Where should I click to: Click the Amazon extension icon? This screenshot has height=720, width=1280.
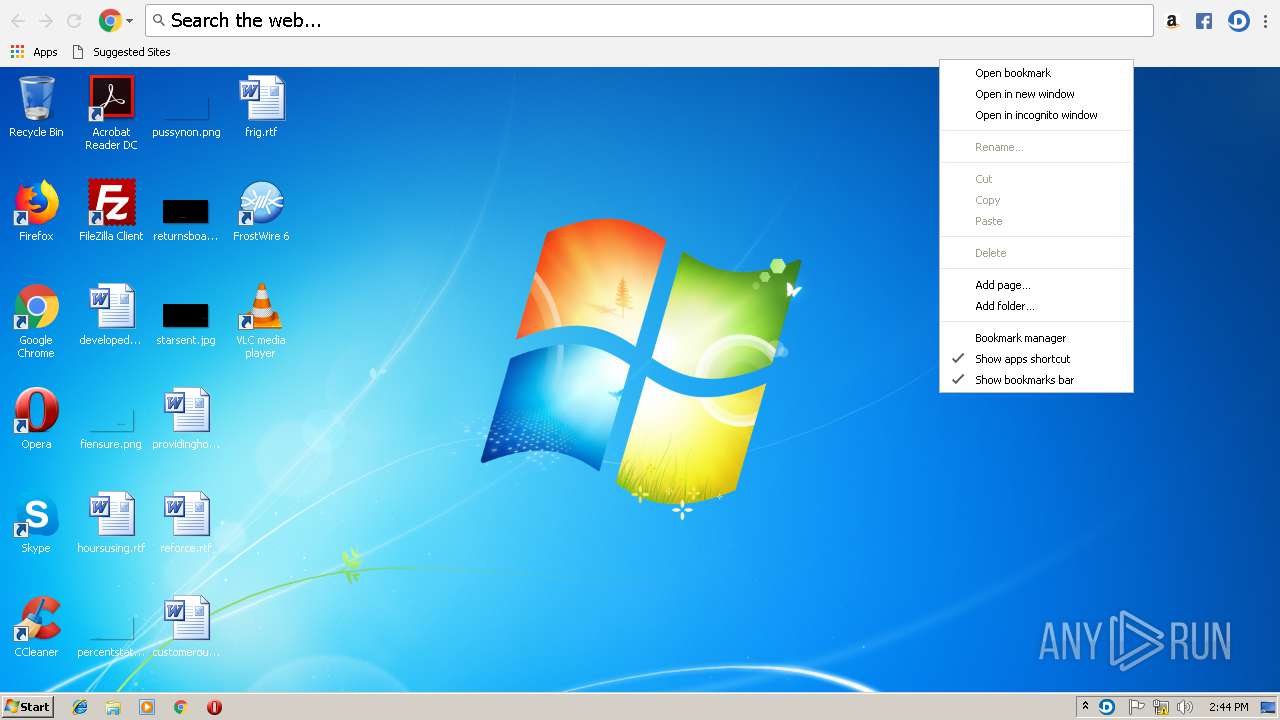click(1172, 20)
